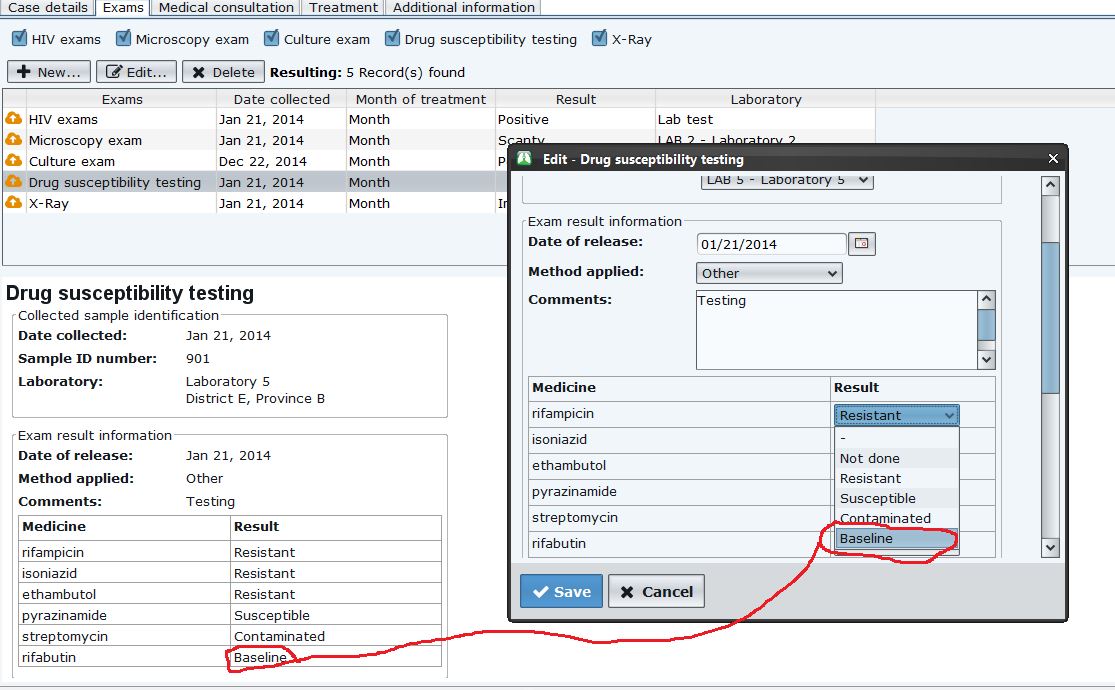
Task: Sort by Month of treatment column header
Action: 420,99
